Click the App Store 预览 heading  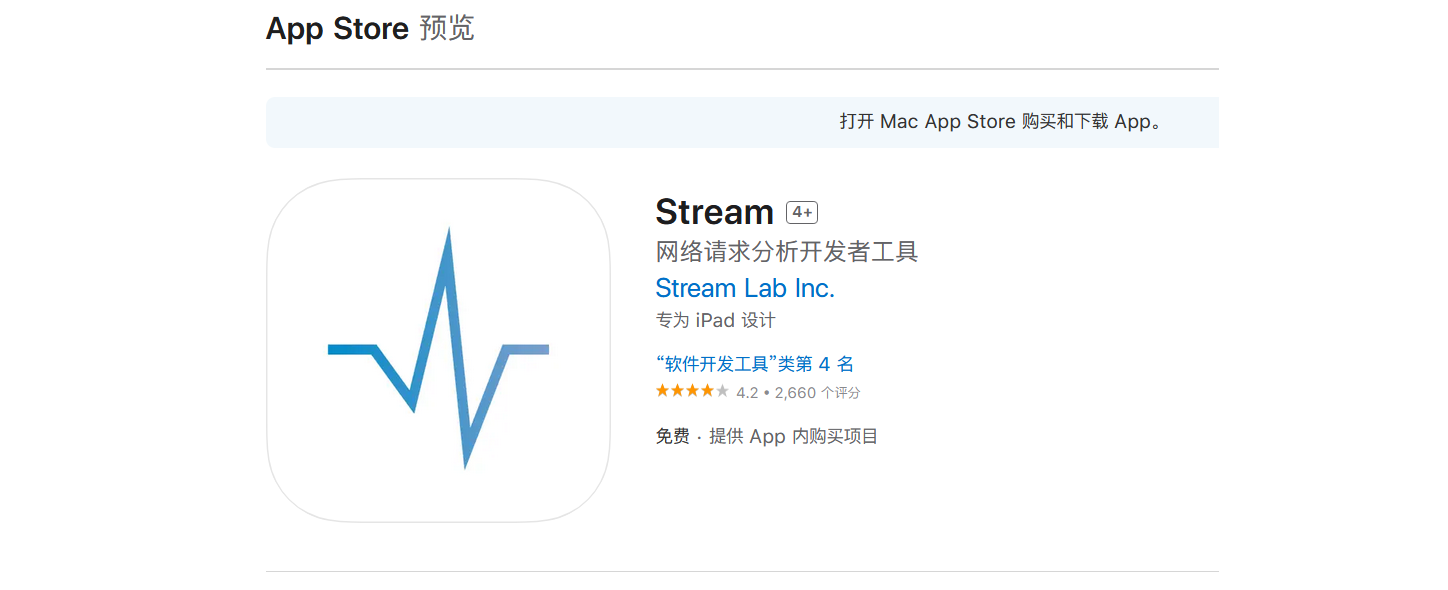pos(370,28)
